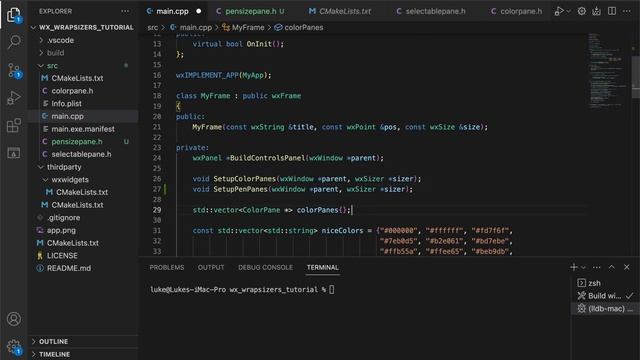Switch to main.cpp editor tab

173,11
